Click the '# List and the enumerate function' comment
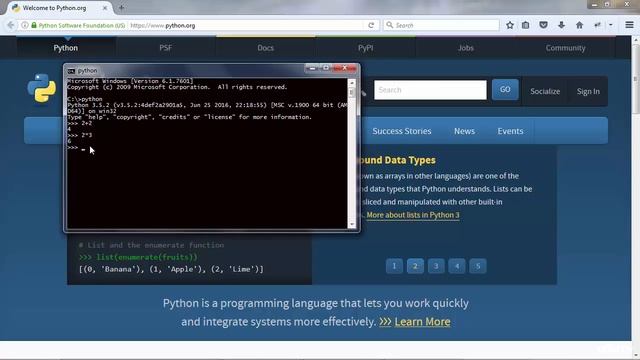Image resolution: width=640 pixels, height=360 pixels. tap(151, 245)
